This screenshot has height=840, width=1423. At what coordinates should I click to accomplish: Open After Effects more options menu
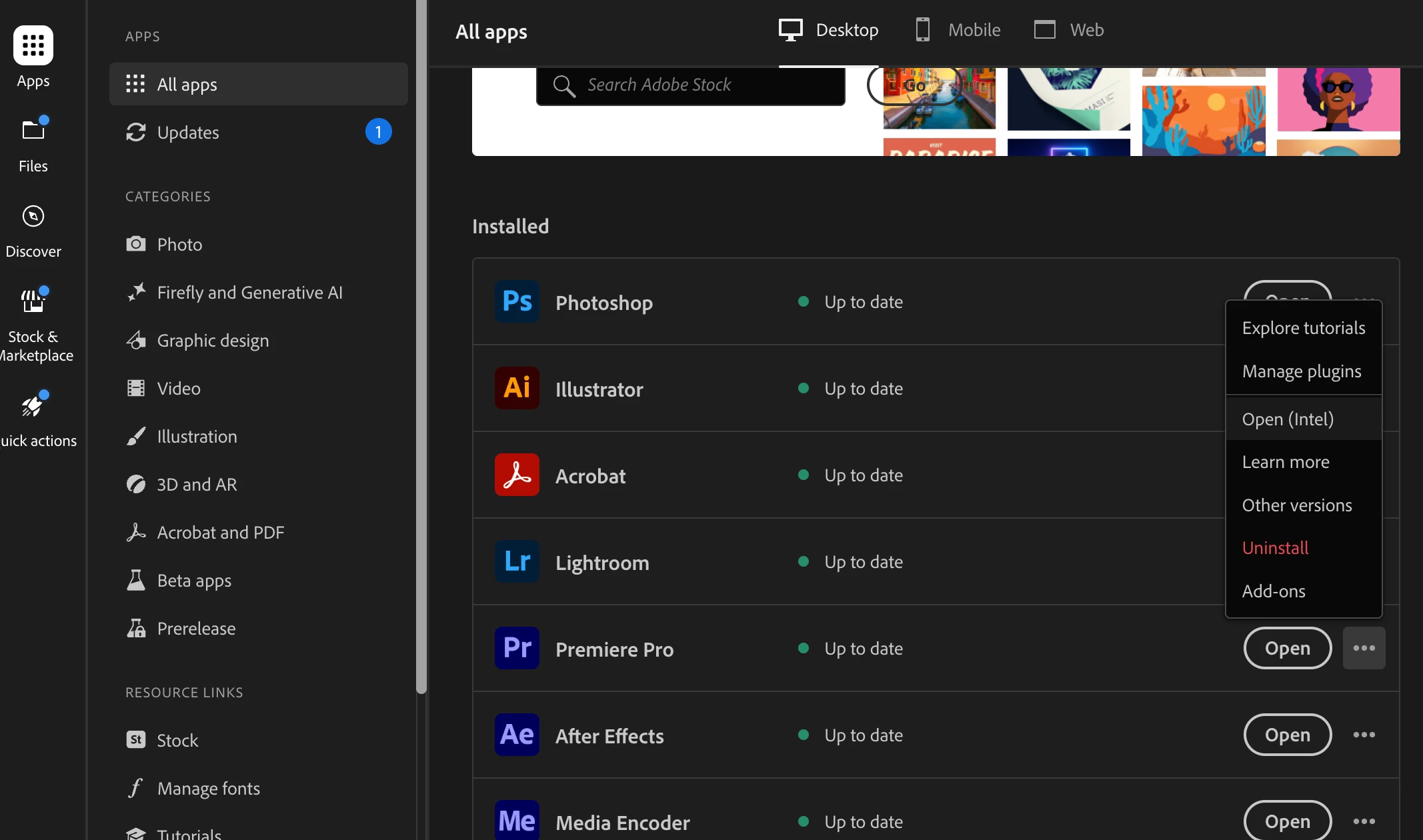(x=1364, y=735)
